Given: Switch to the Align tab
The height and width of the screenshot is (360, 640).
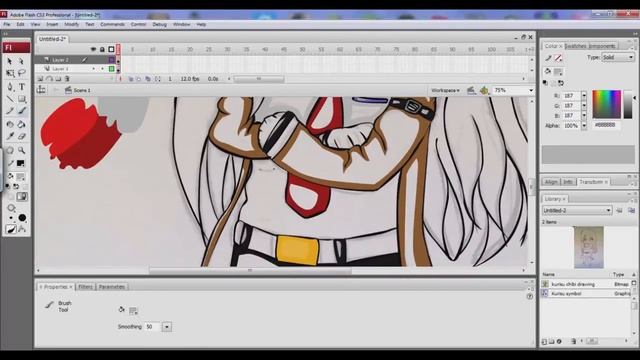Looking at the screenshot, I should [551, 182].
